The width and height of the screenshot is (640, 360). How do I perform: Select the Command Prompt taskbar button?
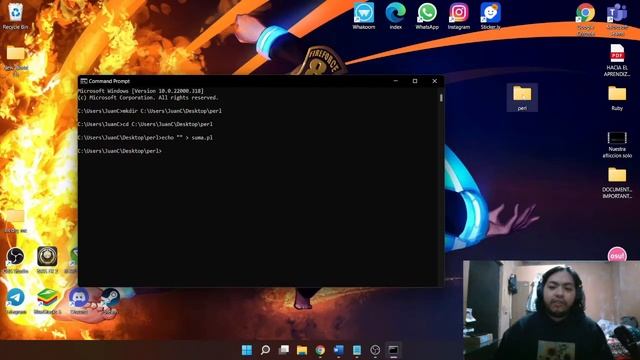pos(393,350)
